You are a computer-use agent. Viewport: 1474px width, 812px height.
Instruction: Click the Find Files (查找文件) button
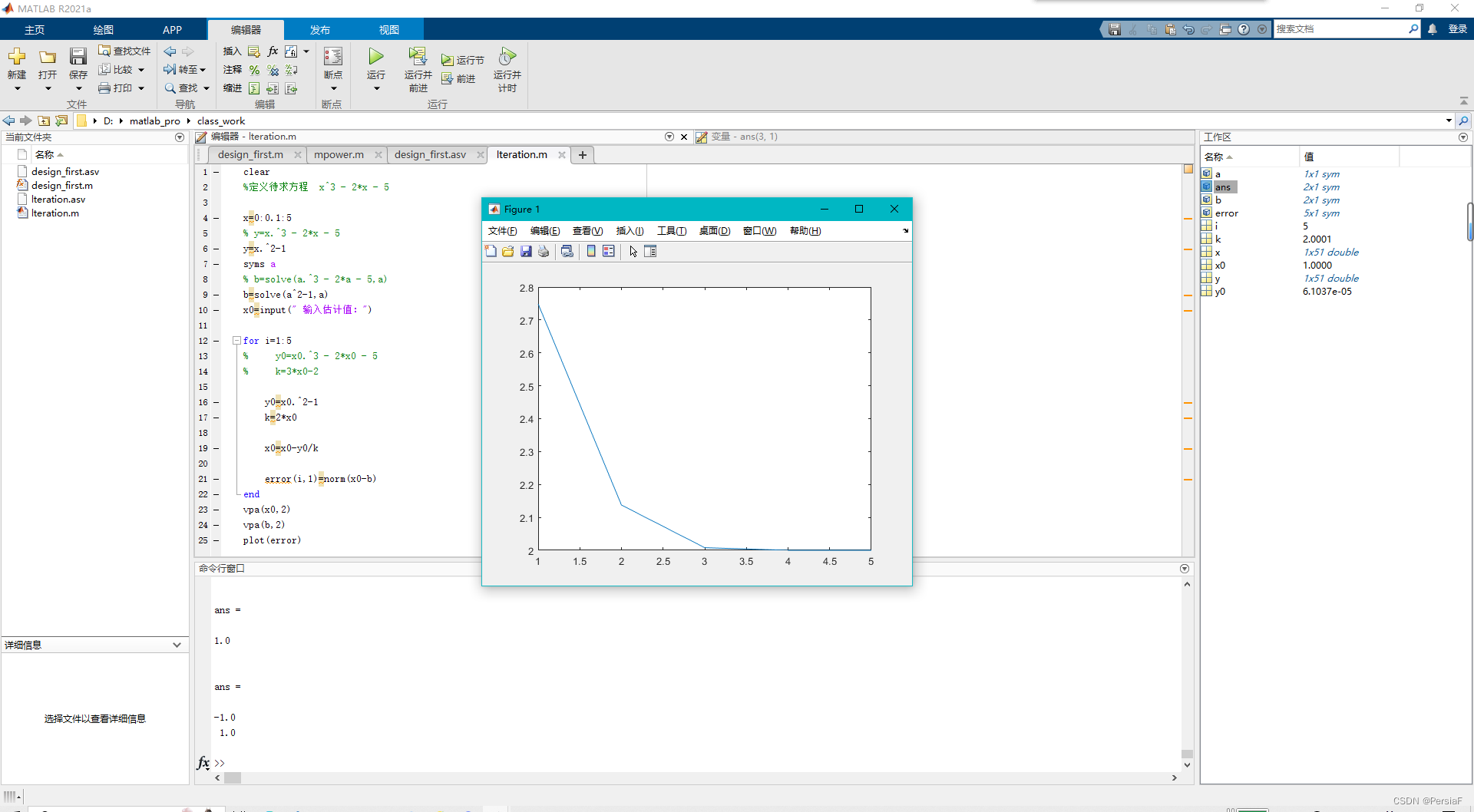coord(124,51)
